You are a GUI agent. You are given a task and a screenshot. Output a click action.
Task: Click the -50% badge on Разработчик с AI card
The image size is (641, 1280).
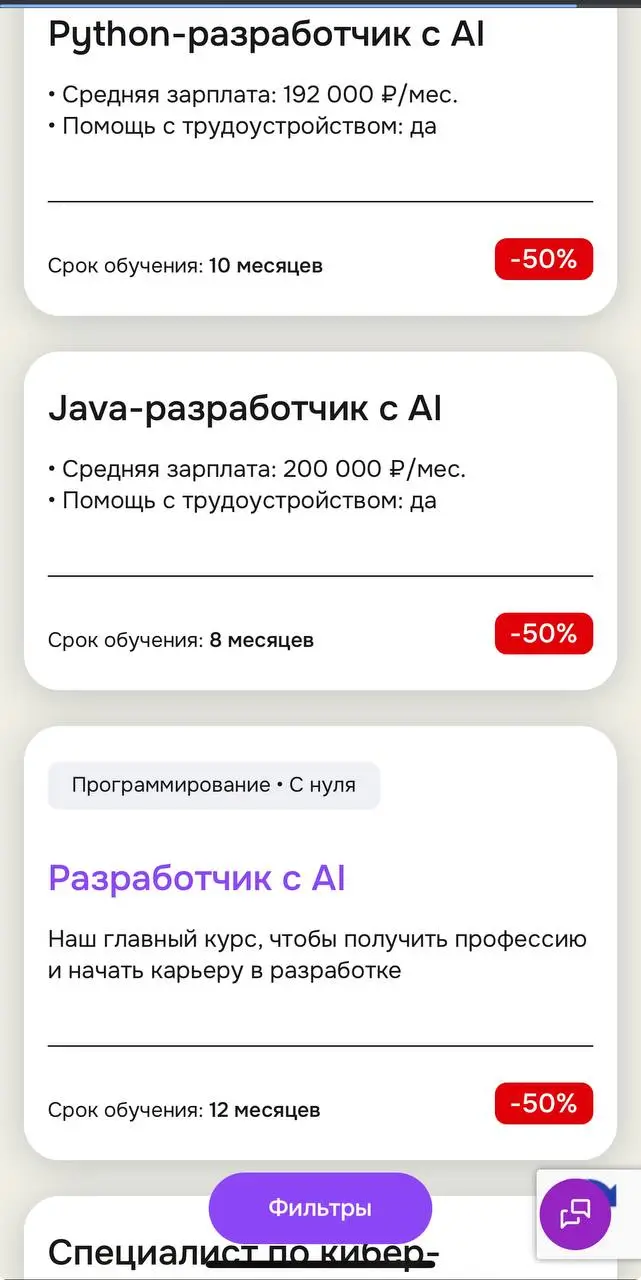point(543,1103)
